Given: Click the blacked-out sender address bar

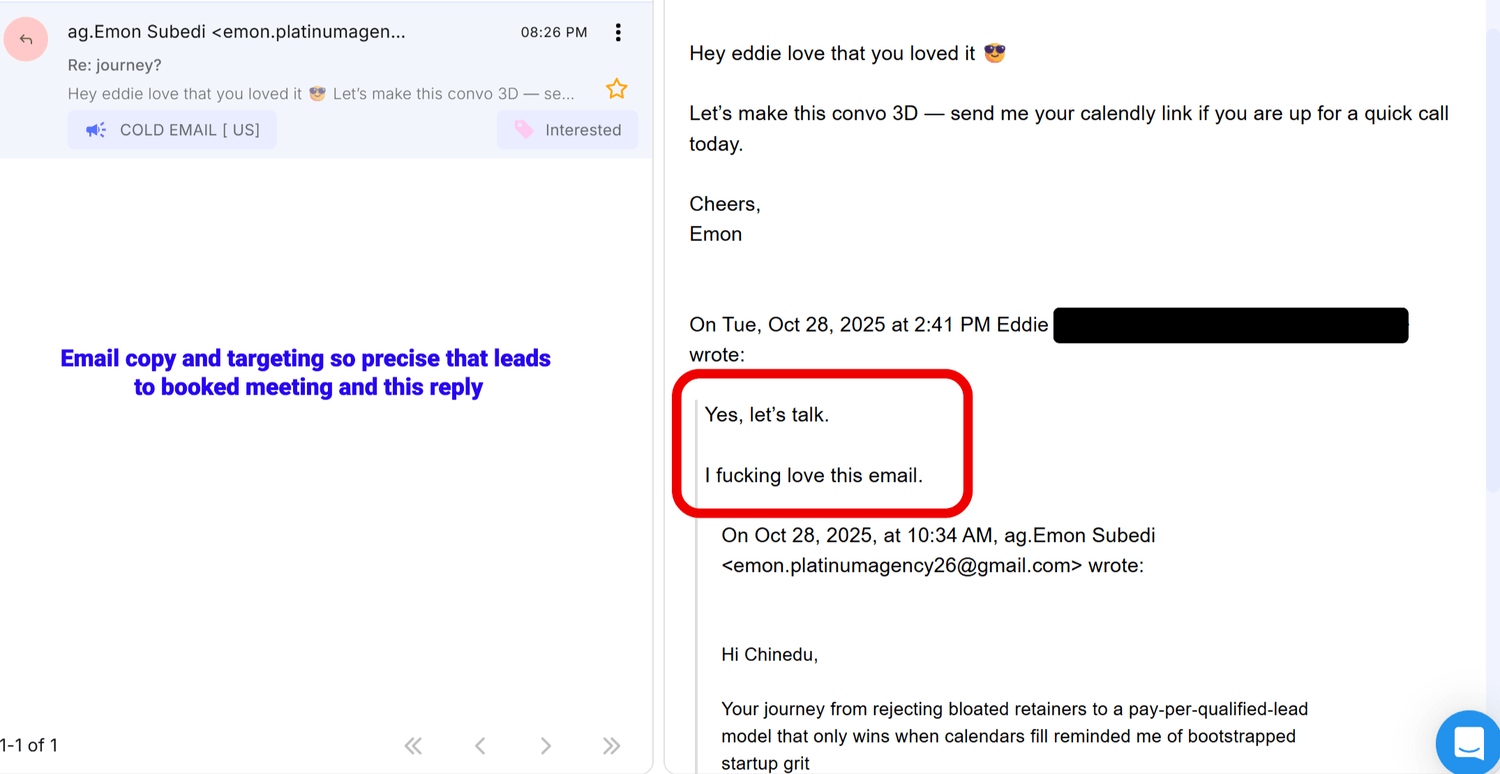Looking at the screenshot, I should pyautogui.click(x=1231, y=326).
